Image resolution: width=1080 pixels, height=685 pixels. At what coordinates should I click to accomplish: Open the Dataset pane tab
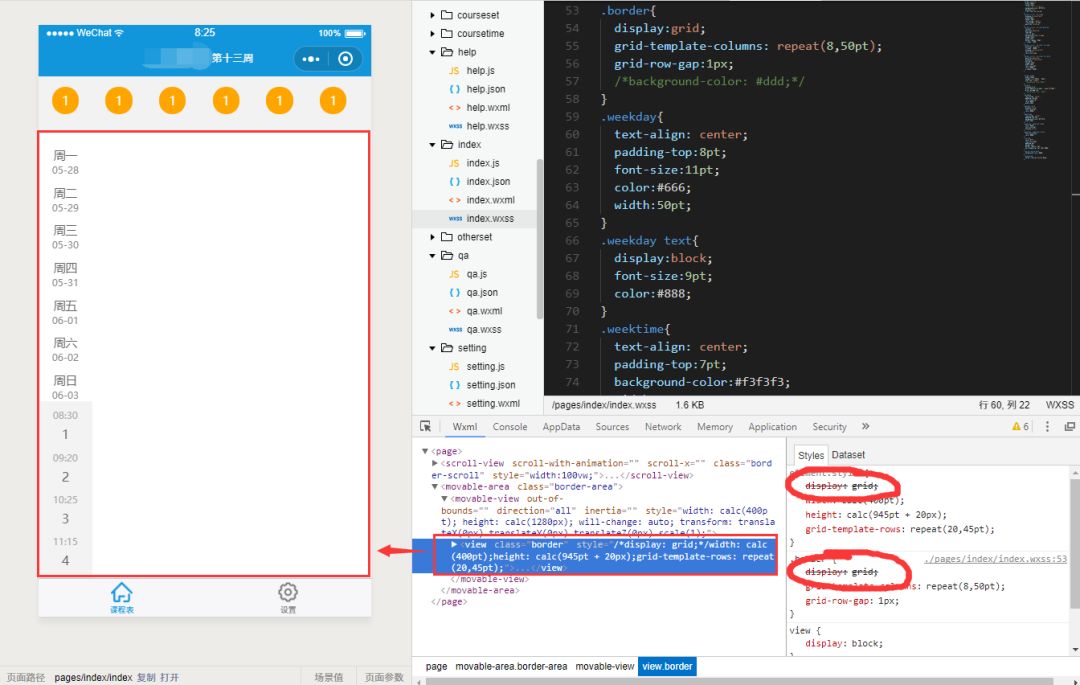(x=848, y=455)
